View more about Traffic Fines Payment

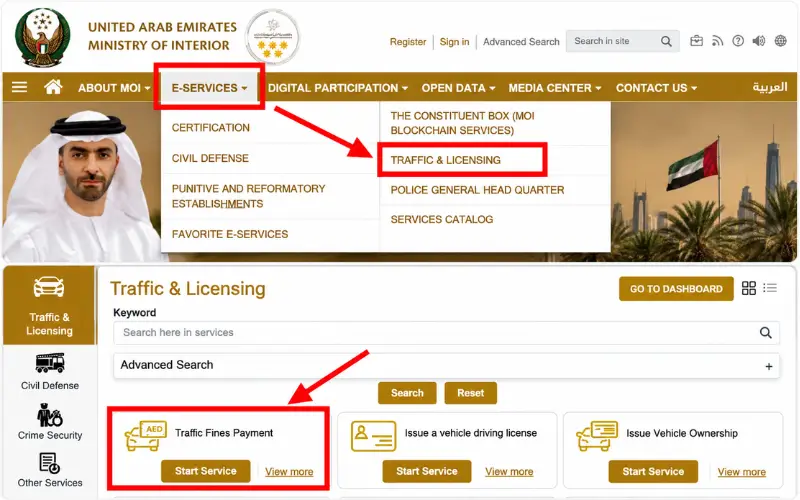[289, 472]
